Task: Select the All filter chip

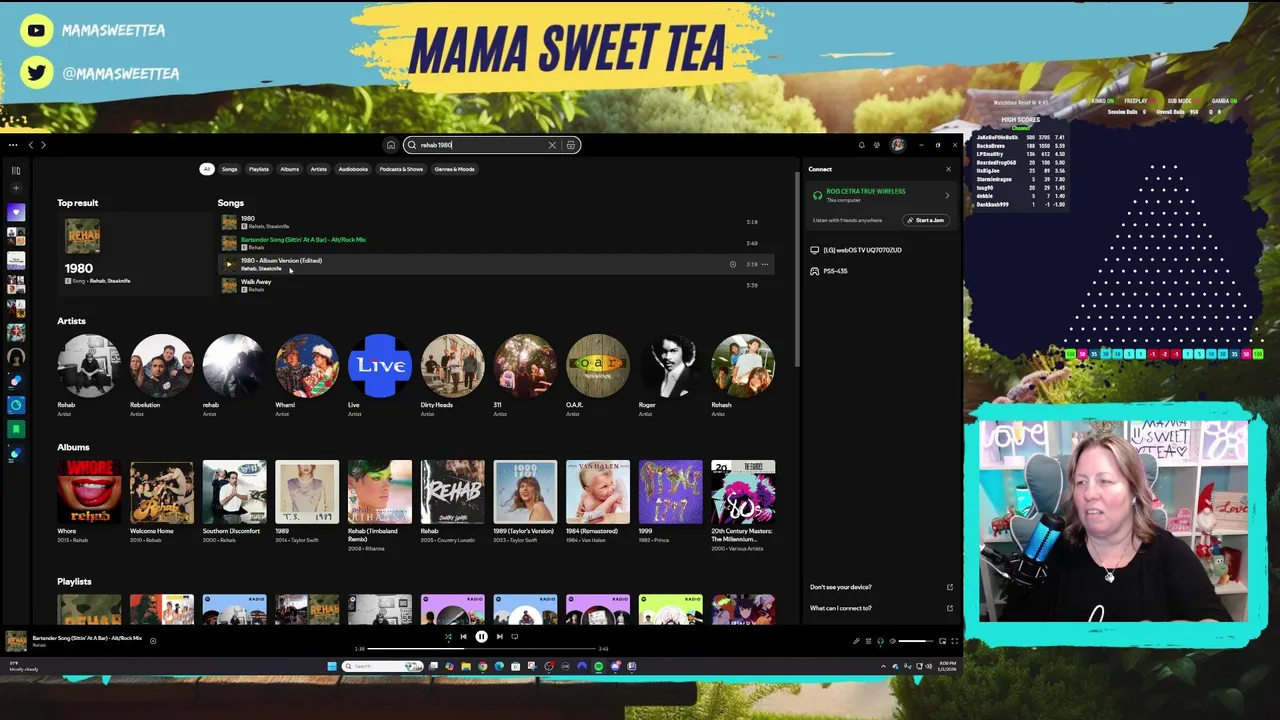Action: click(x=207, y=169)
